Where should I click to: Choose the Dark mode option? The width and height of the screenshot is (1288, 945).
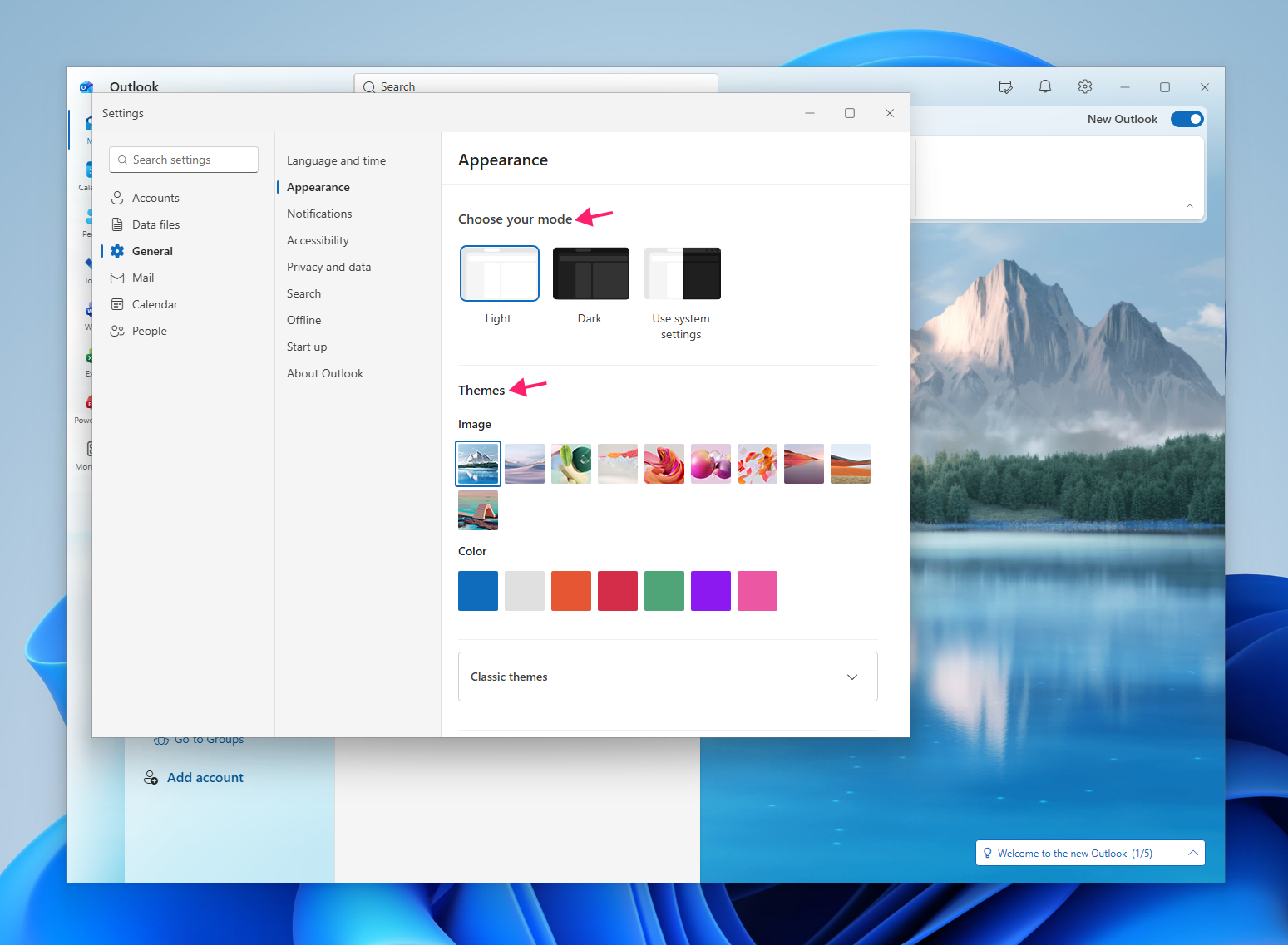591,273
